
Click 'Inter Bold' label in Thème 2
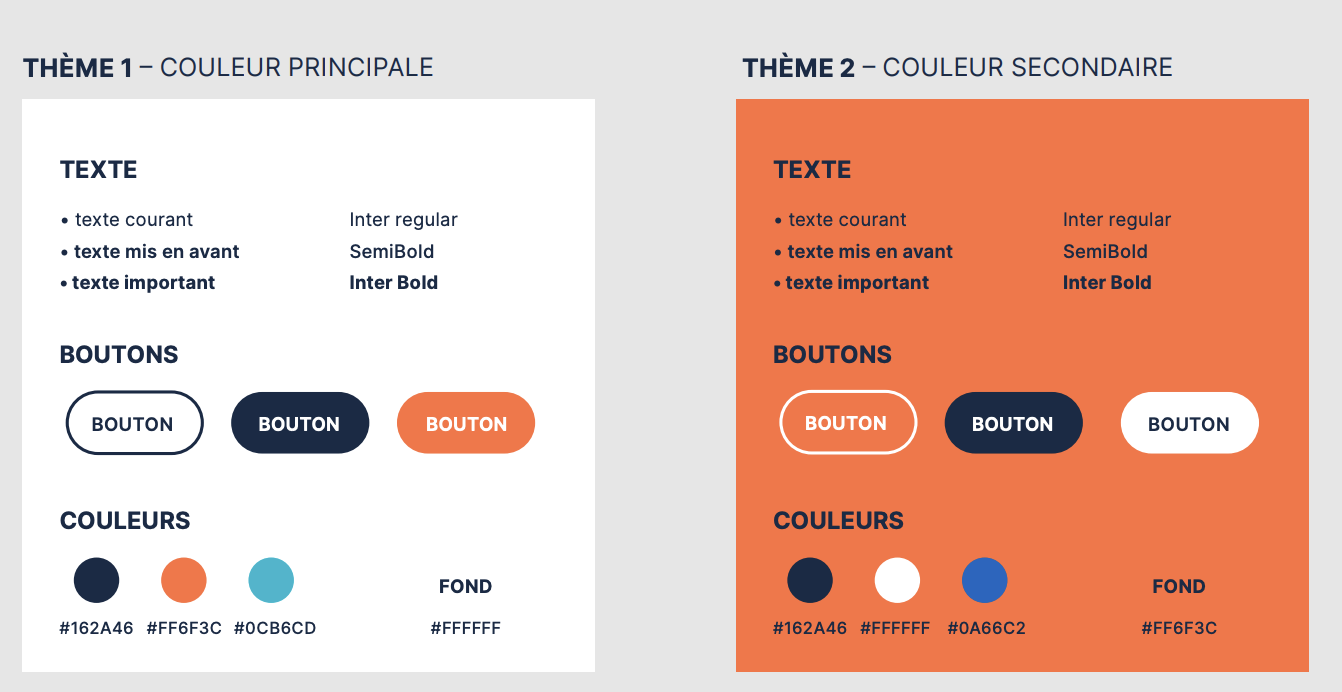(1107, 283)
